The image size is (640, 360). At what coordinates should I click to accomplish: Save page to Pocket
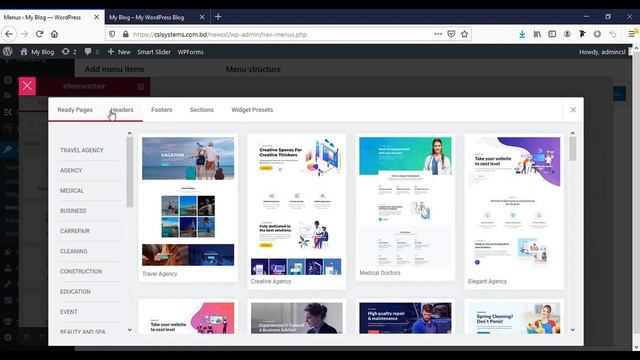pyautogui.click(x=451, y=34)
